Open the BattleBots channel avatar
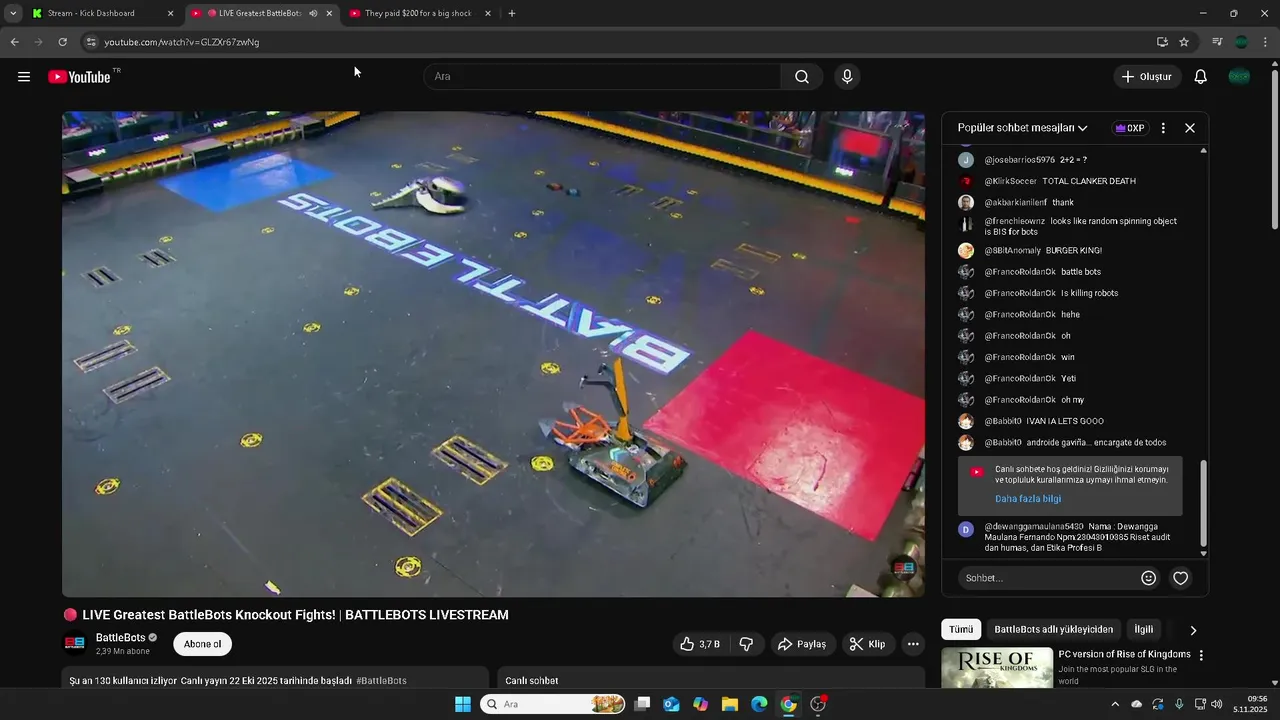Image resolution: width=1280 pixels, height=720 pixels. coord(75,643)
